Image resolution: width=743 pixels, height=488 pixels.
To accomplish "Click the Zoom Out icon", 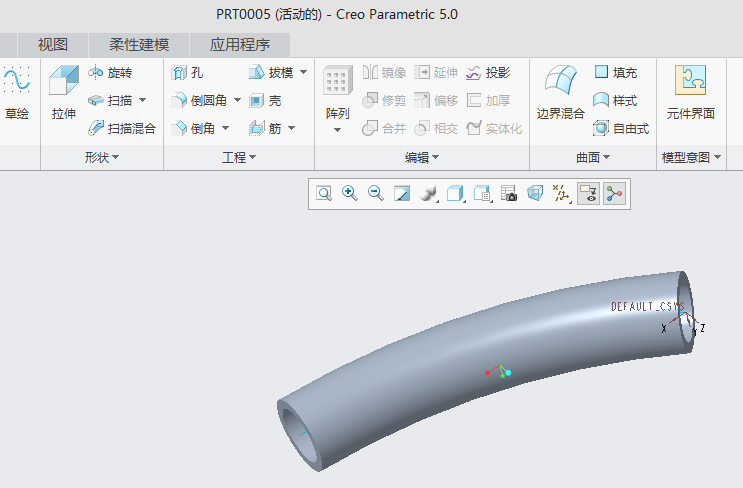I will (376, 193).
